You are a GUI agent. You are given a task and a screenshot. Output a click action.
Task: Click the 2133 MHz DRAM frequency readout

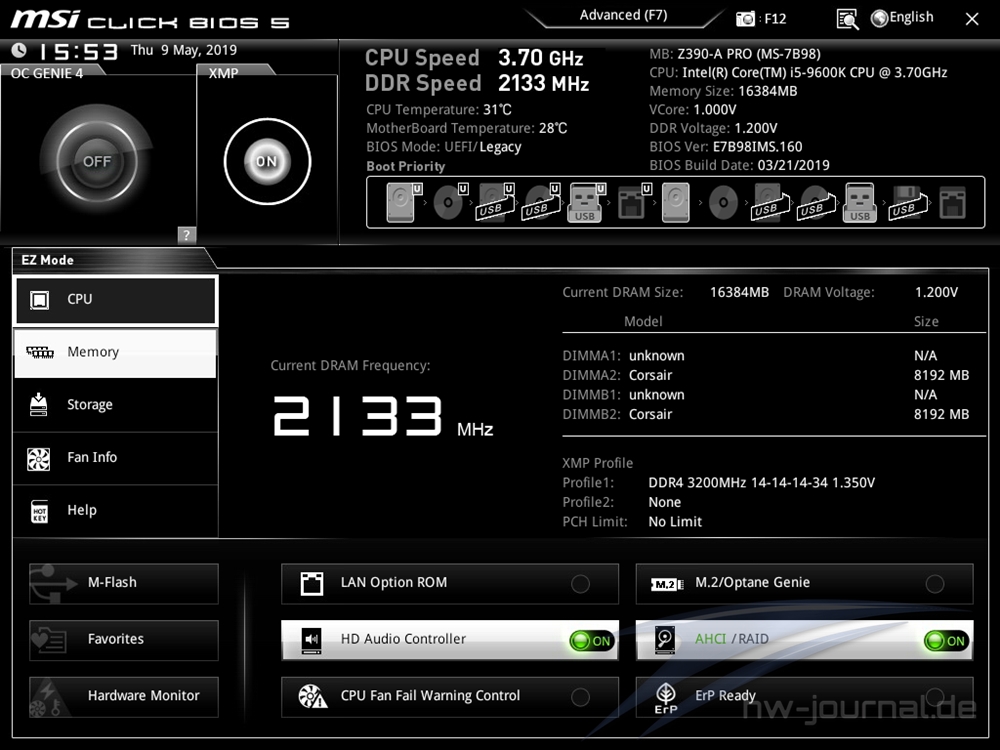point(383,416)
